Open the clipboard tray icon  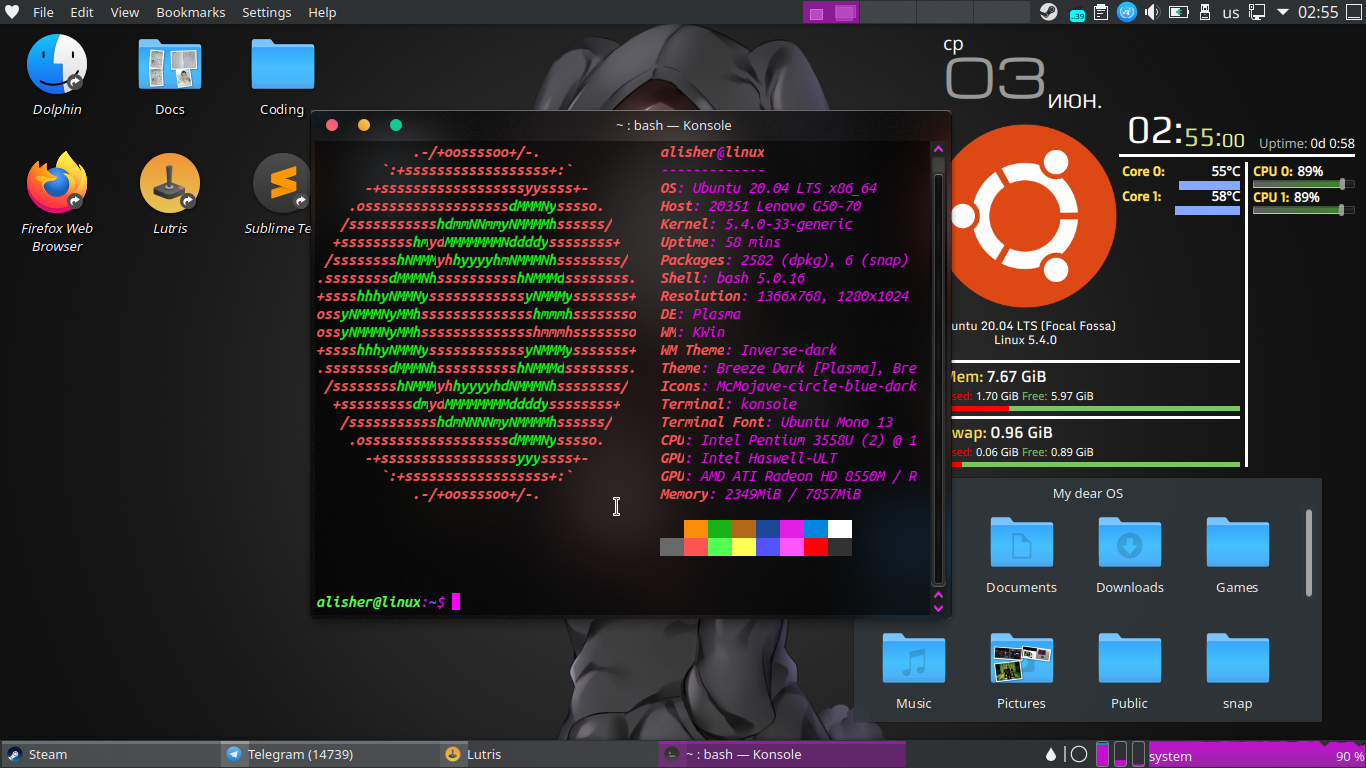click(x=1101, y=12)
